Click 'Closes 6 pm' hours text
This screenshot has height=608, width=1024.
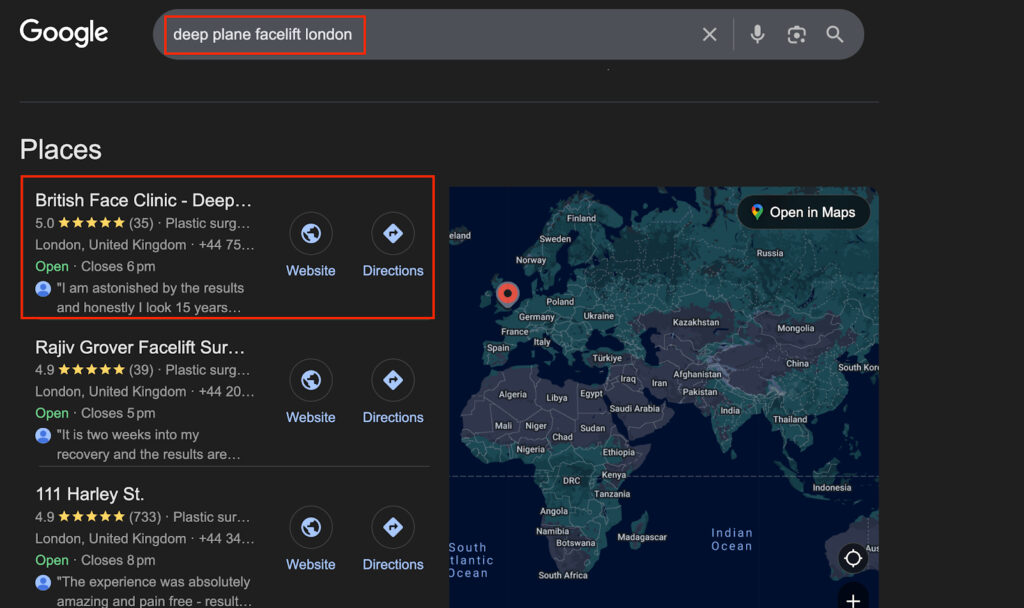click(x=118, y=266)
